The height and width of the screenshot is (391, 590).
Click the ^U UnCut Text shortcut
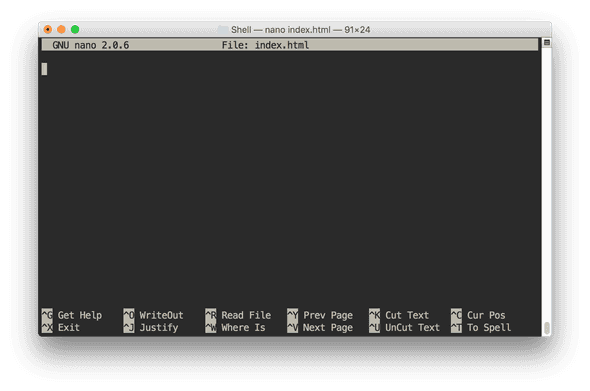click(404, 327)
